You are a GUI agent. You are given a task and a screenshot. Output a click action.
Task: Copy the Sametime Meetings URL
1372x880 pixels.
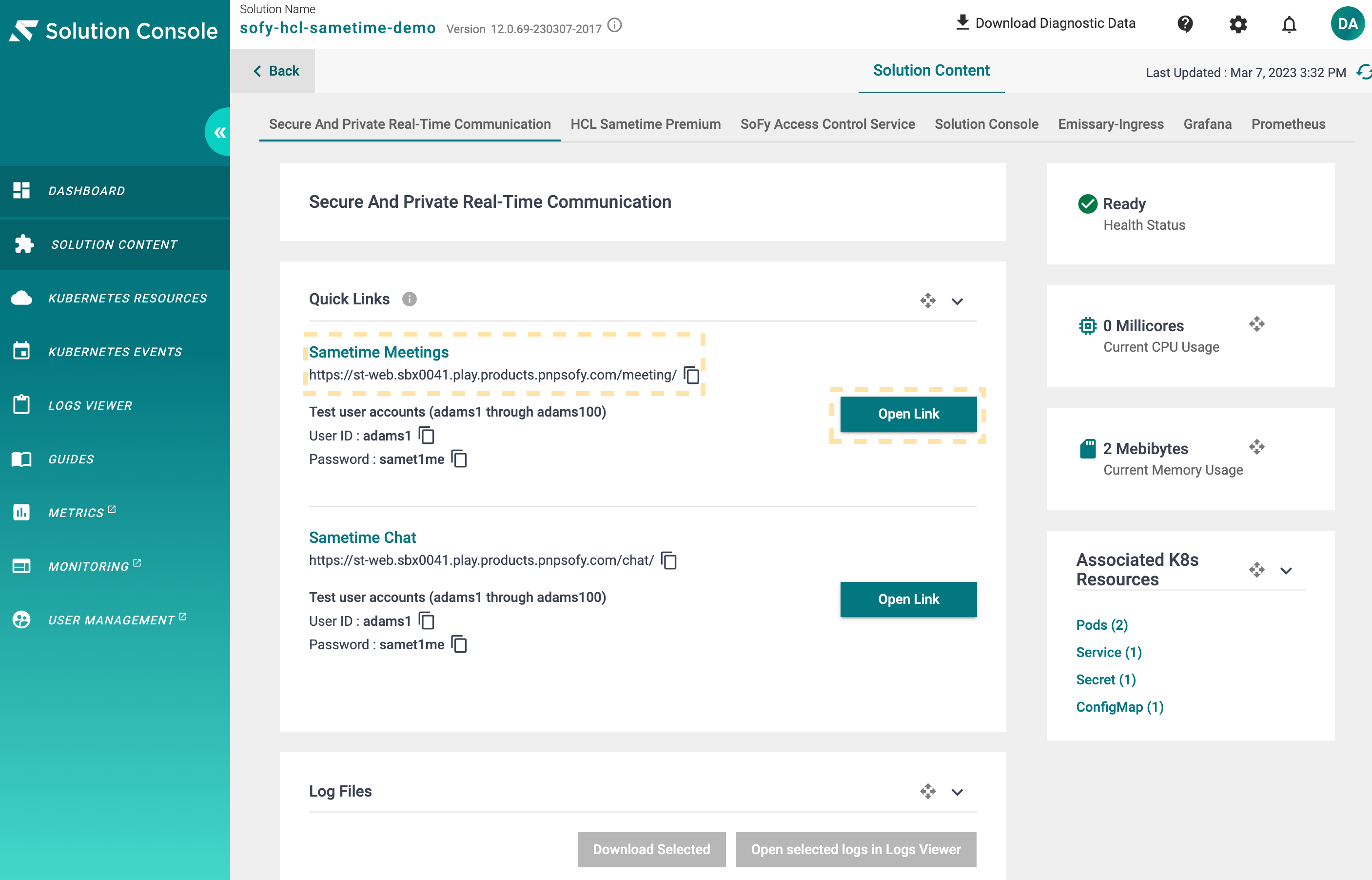click(x=692, y=375)
